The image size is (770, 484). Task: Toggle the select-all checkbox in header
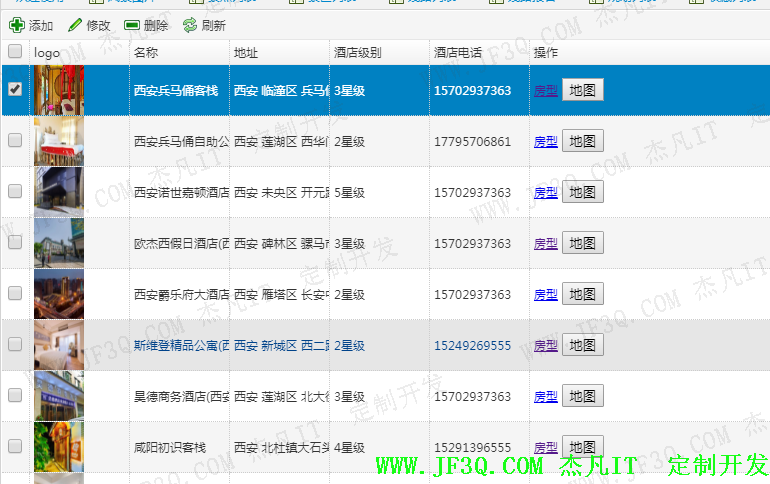[14, 51]
